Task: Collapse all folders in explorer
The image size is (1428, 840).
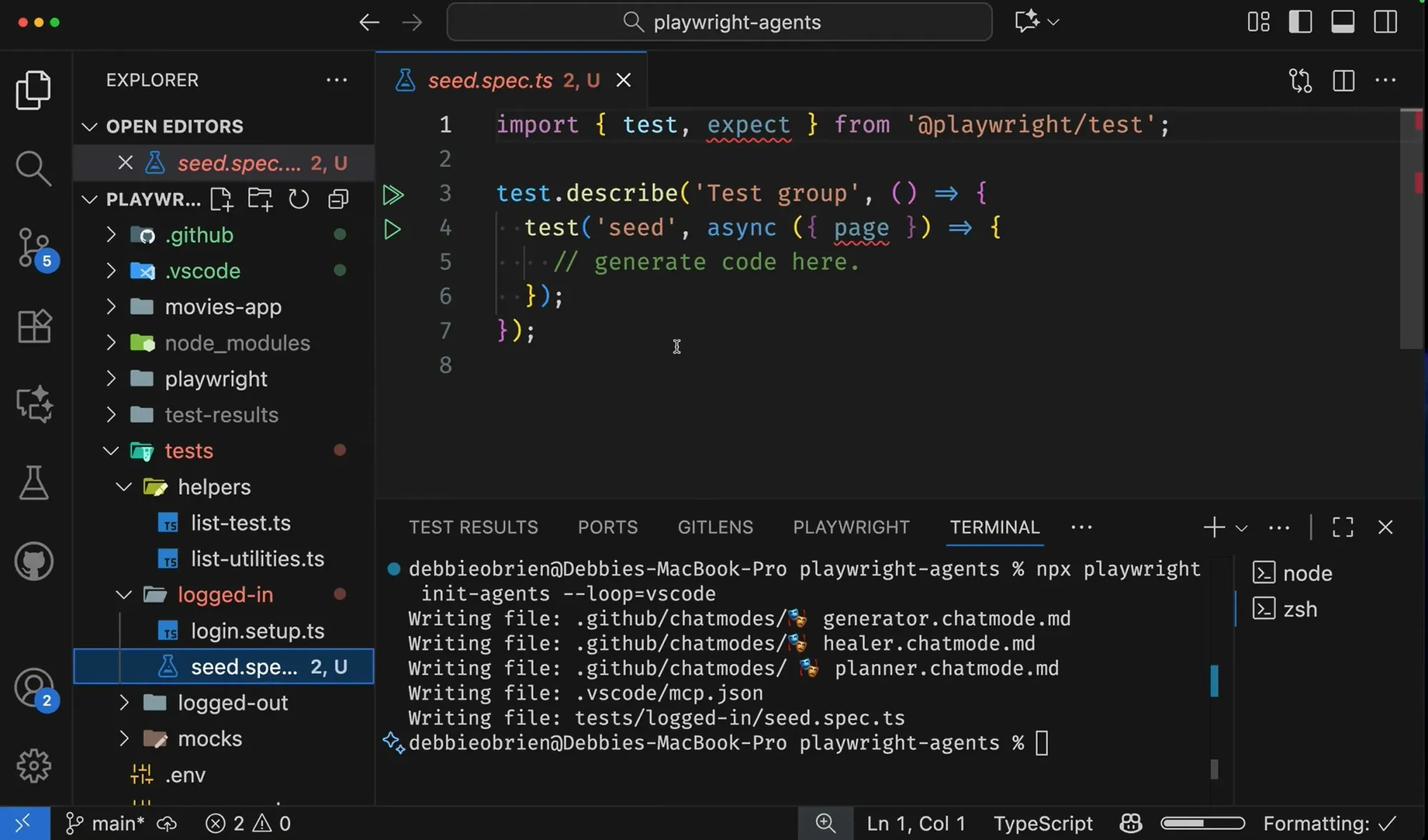Action: tap(338, 199)
